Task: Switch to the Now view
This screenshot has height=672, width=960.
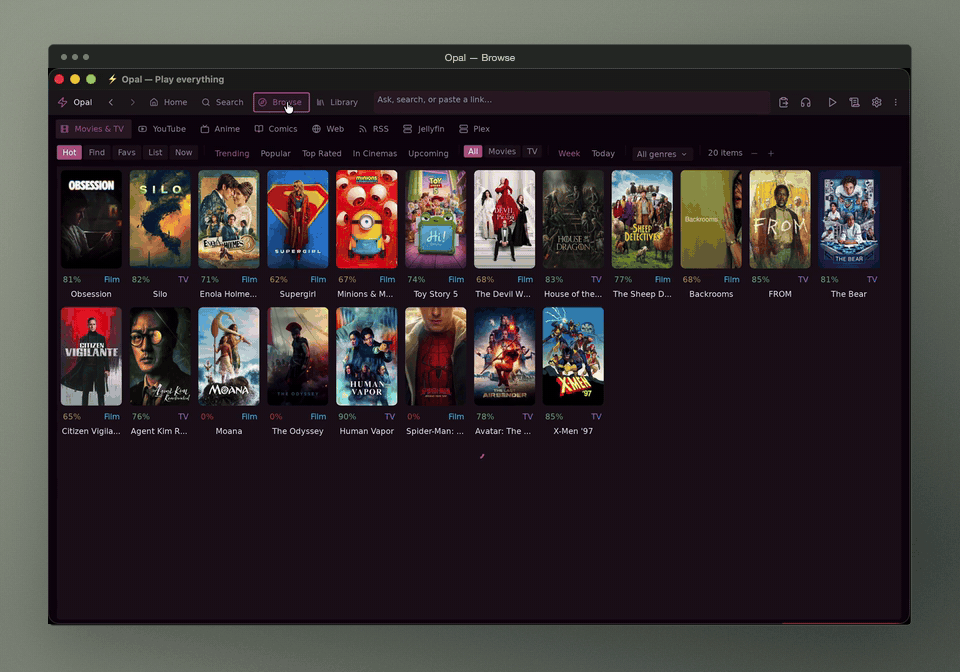Action: click(x=184, y=152)
